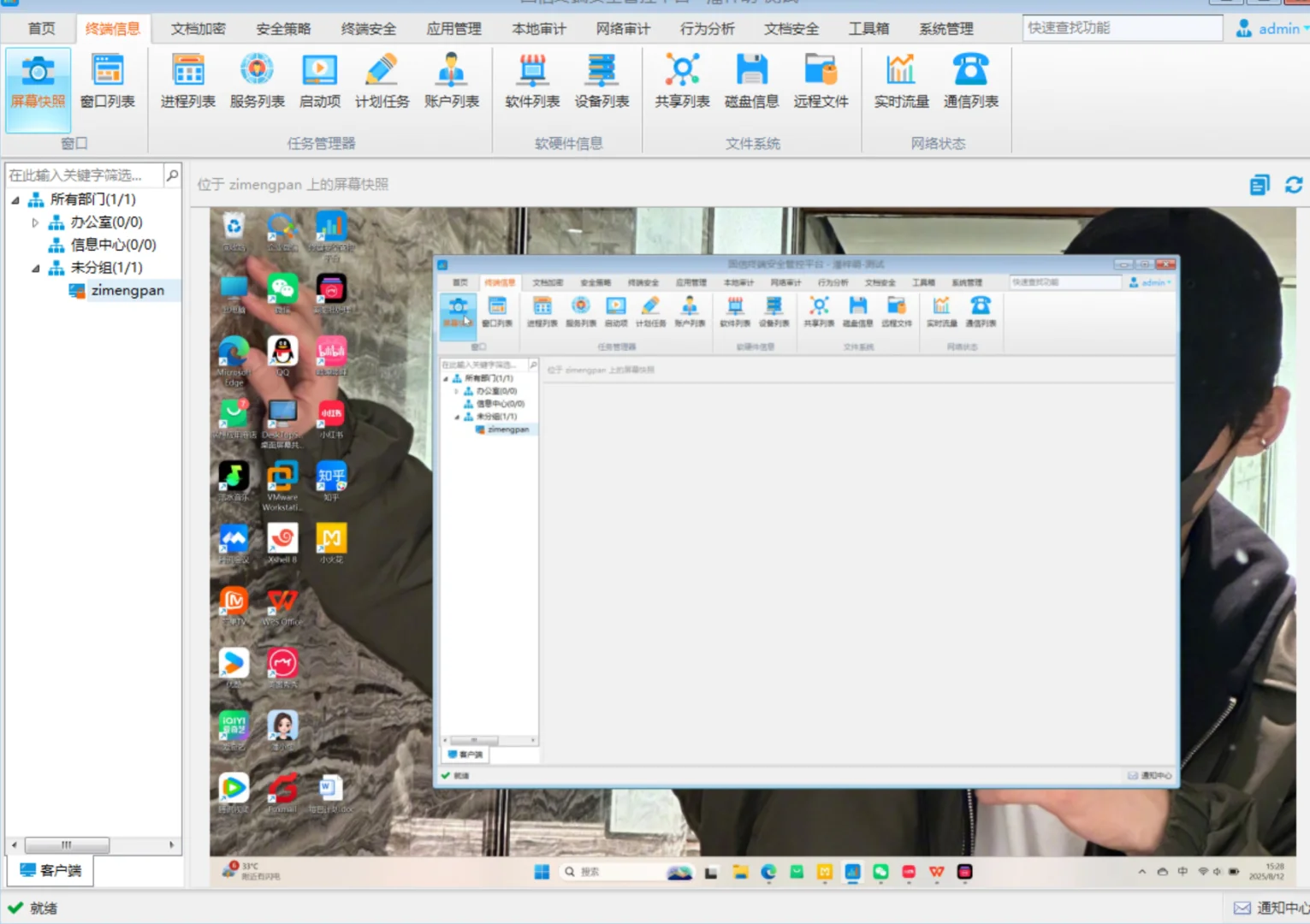Collapse the 未分组 tree arrow
The width and height of the screenshot is (1310, 924).
(35, 269)
